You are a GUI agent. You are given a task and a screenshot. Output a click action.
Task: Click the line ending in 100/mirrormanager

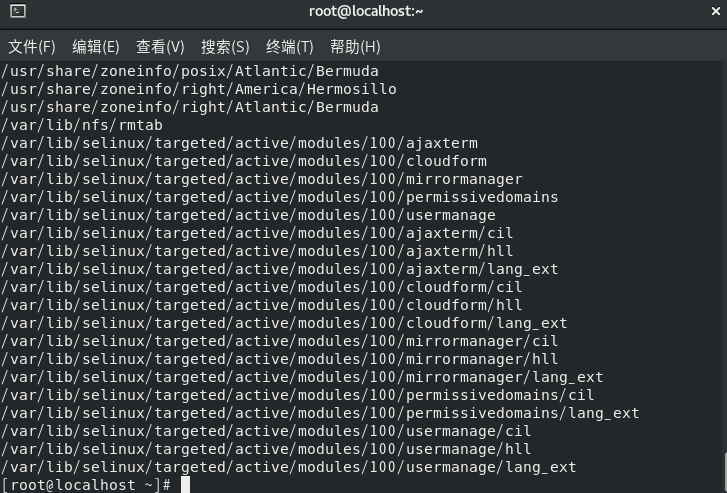(x=261, y=179)
